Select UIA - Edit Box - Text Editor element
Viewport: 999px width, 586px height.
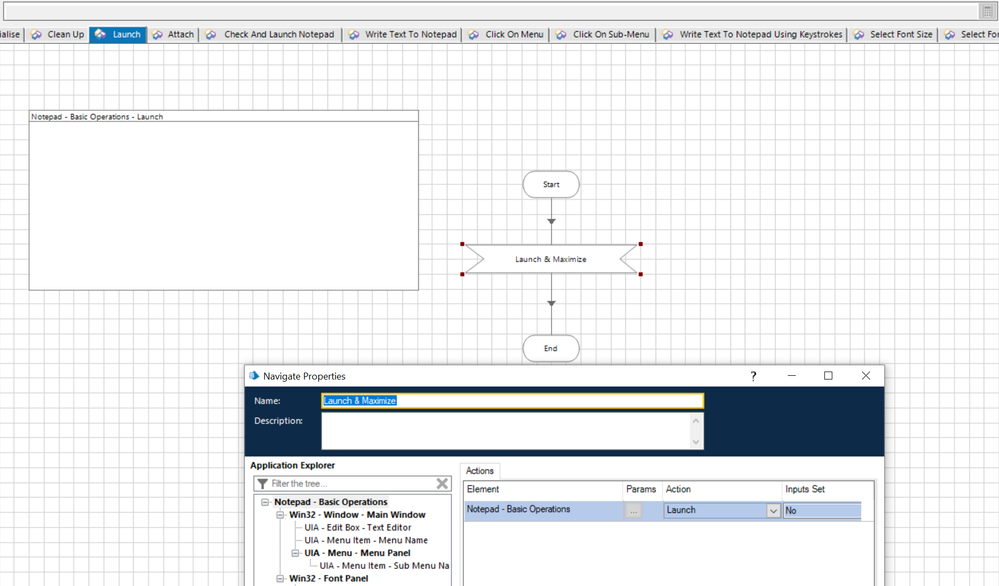pos(357,527)
